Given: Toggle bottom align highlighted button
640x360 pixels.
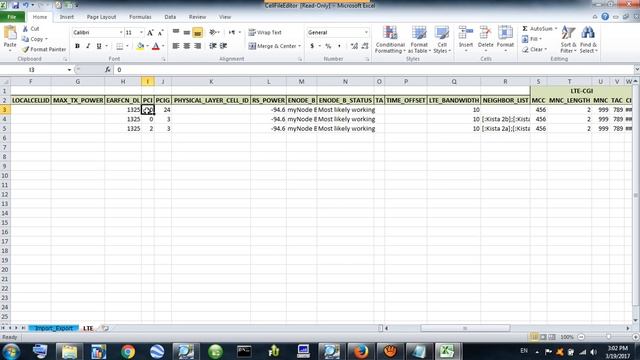Looking at the screenshot, I should 198,32.
